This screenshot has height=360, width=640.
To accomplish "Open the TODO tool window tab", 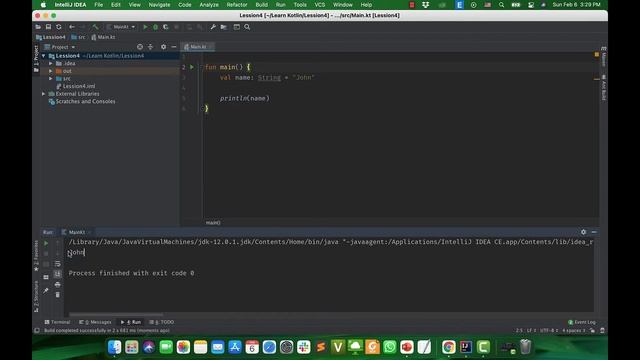I will [x=162, y=322].
